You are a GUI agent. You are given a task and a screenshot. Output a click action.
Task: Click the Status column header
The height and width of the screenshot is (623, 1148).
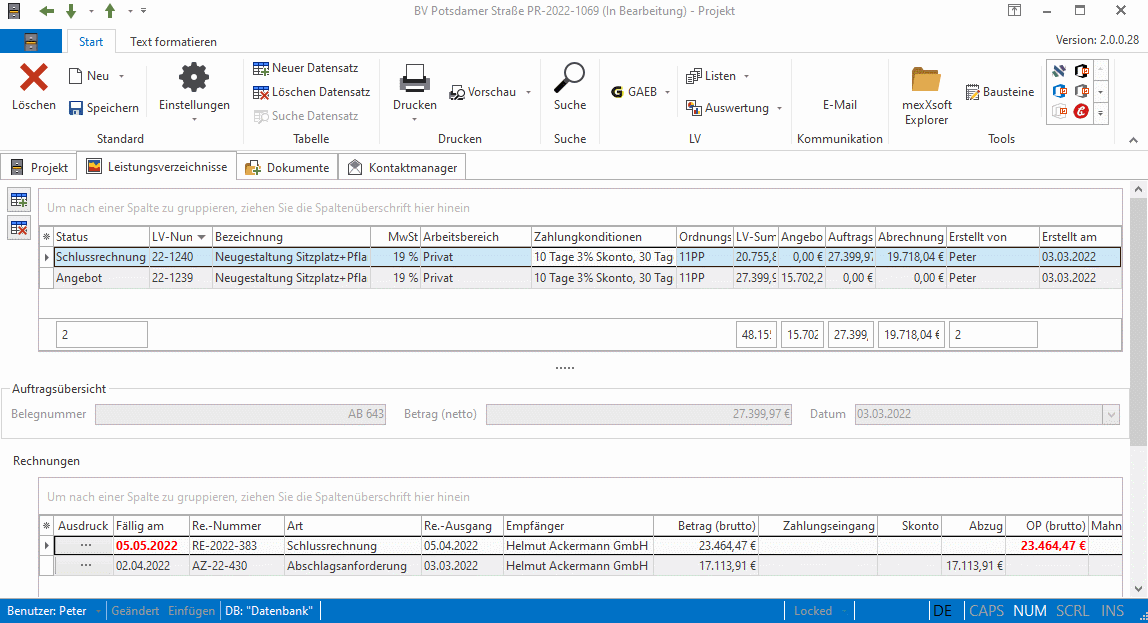pyautogui.click(x=101, y=237)
